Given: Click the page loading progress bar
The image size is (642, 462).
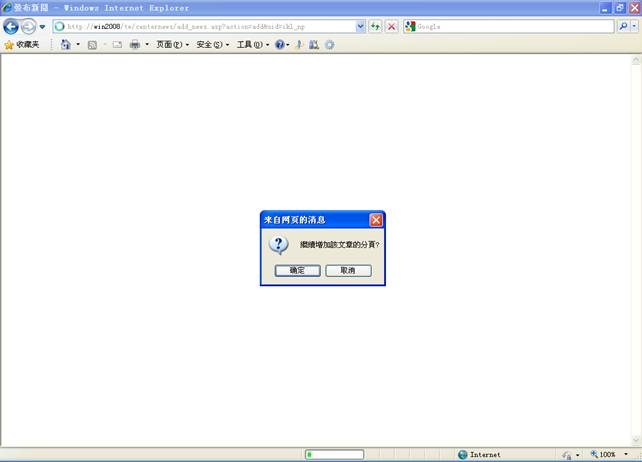Looking at the screenshot, I should tap(334, 454).
